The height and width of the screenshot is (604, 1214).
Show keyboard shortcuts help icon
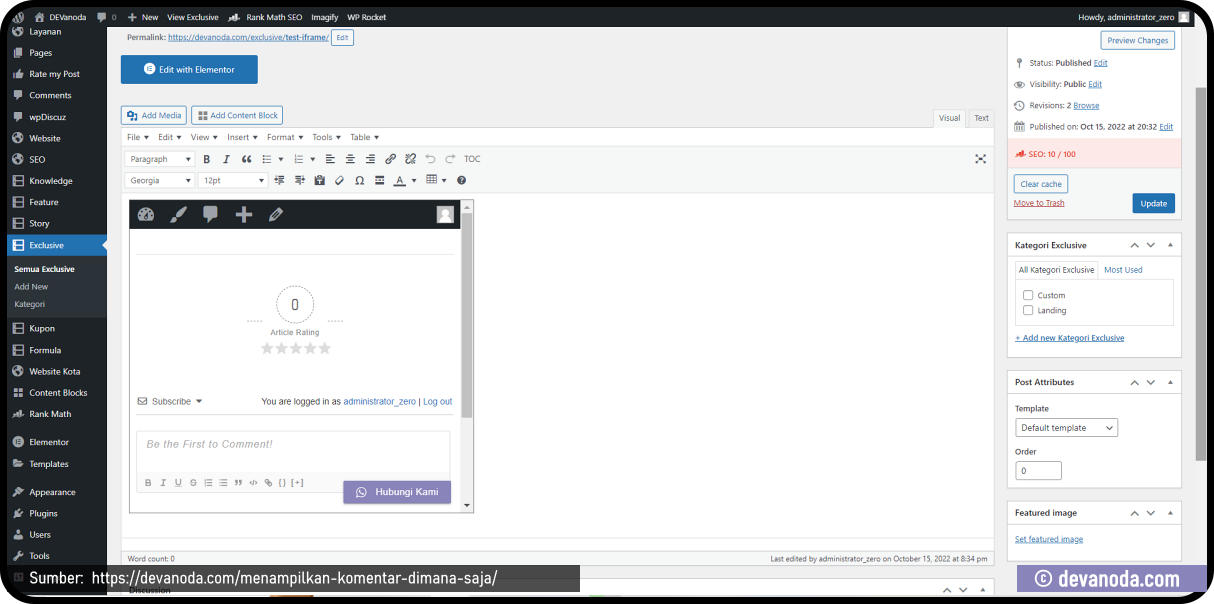click(461, 180)
